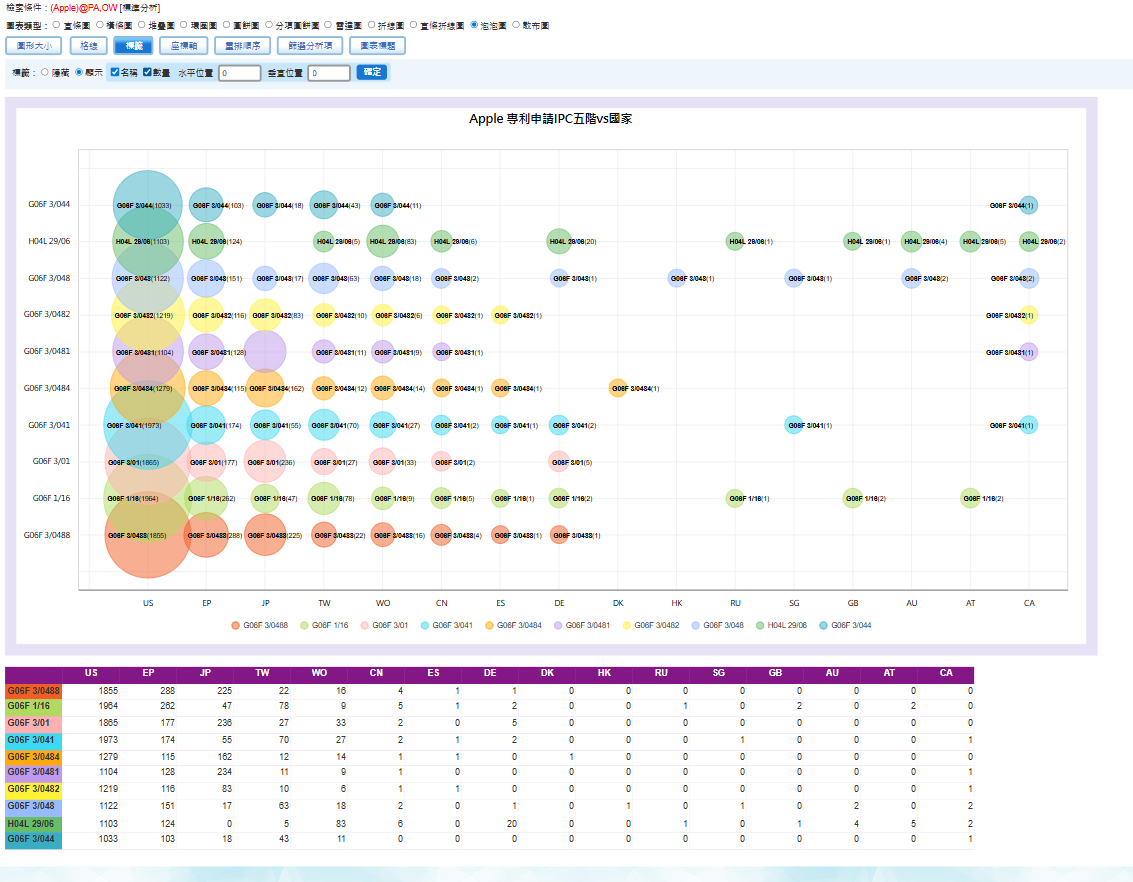Viewport: 1133px width, 882px height.
Task: Toggle G06F 3/048 legend entry
Action: pos(718,626)
